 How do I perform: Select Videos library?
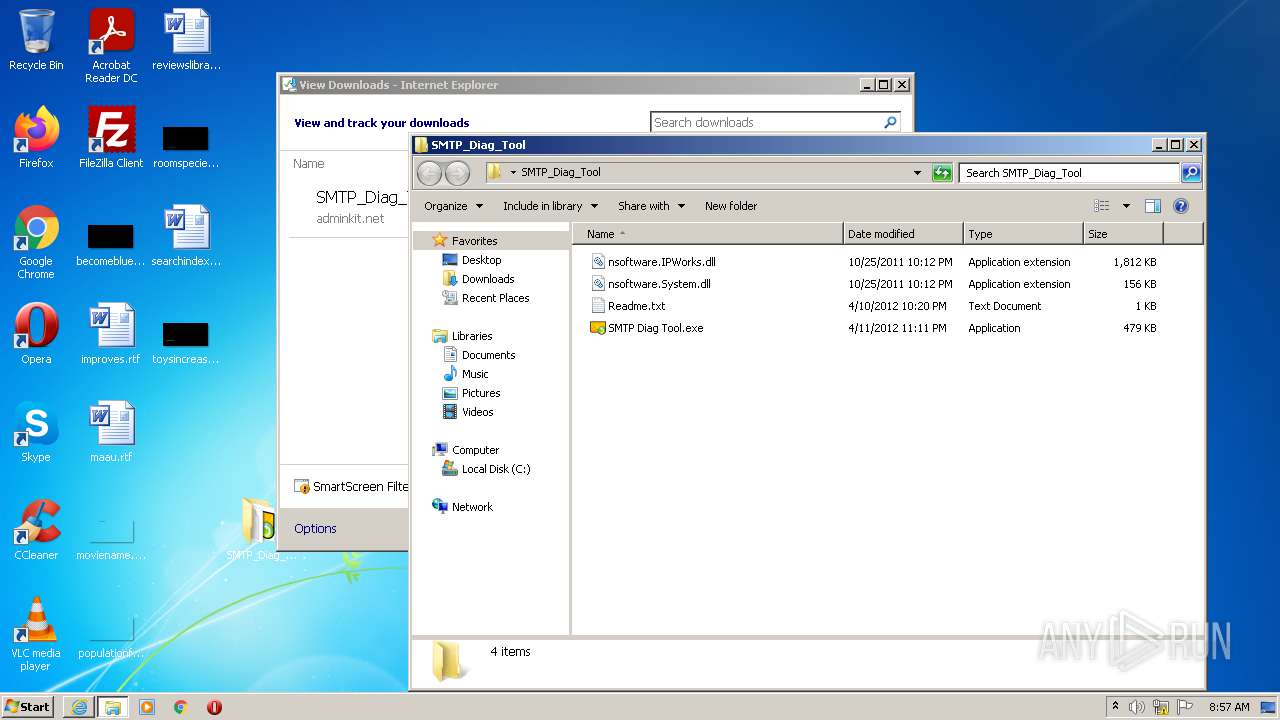(477, 412)
